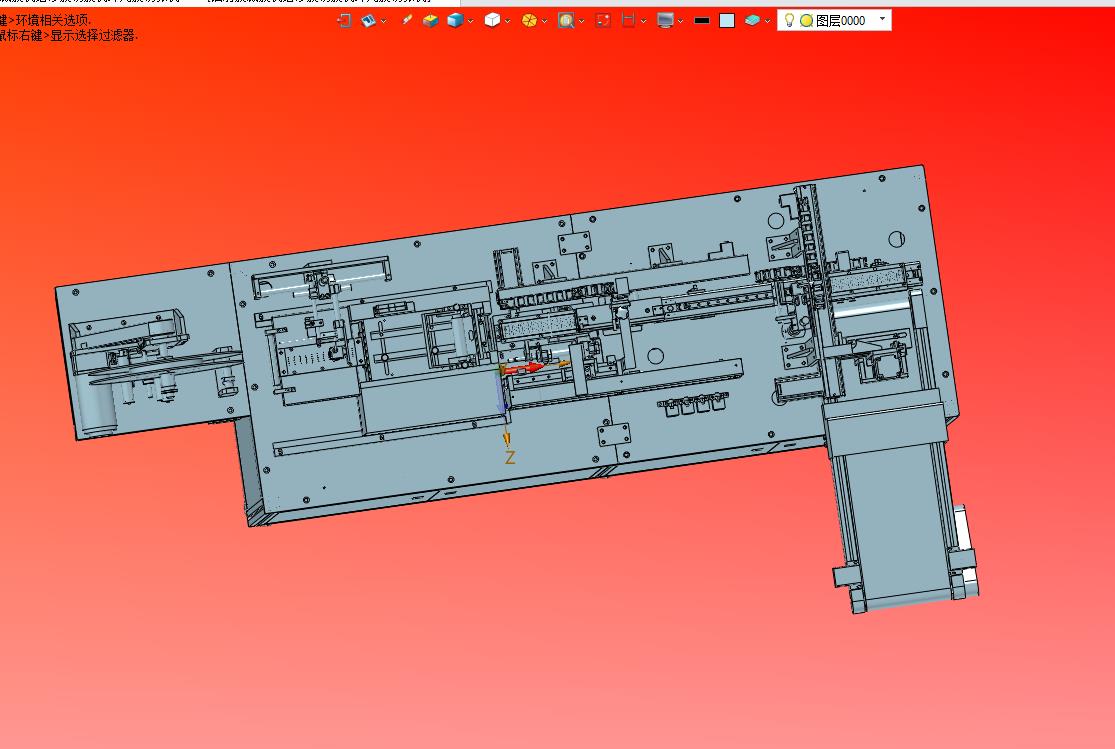Select the pencil tool icon
1115x749 pixels.
(x=407, y=20)
